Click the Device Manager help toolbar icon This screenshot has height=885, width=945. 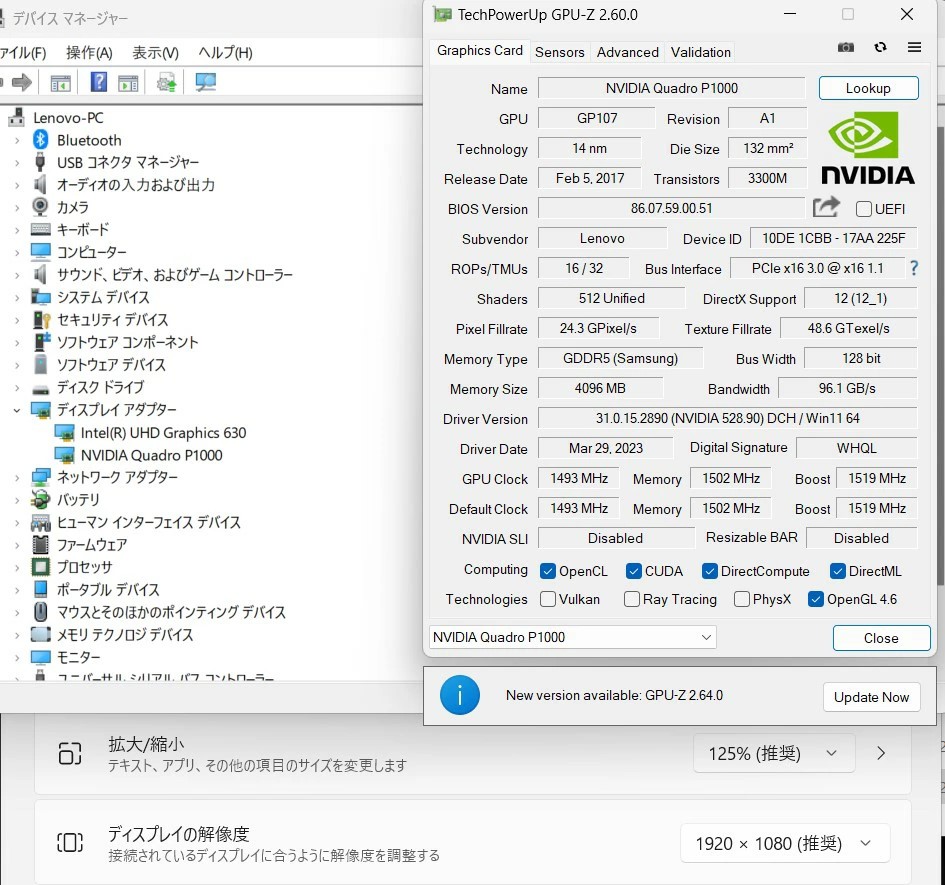pyautogui.click(x=99, y=82)
